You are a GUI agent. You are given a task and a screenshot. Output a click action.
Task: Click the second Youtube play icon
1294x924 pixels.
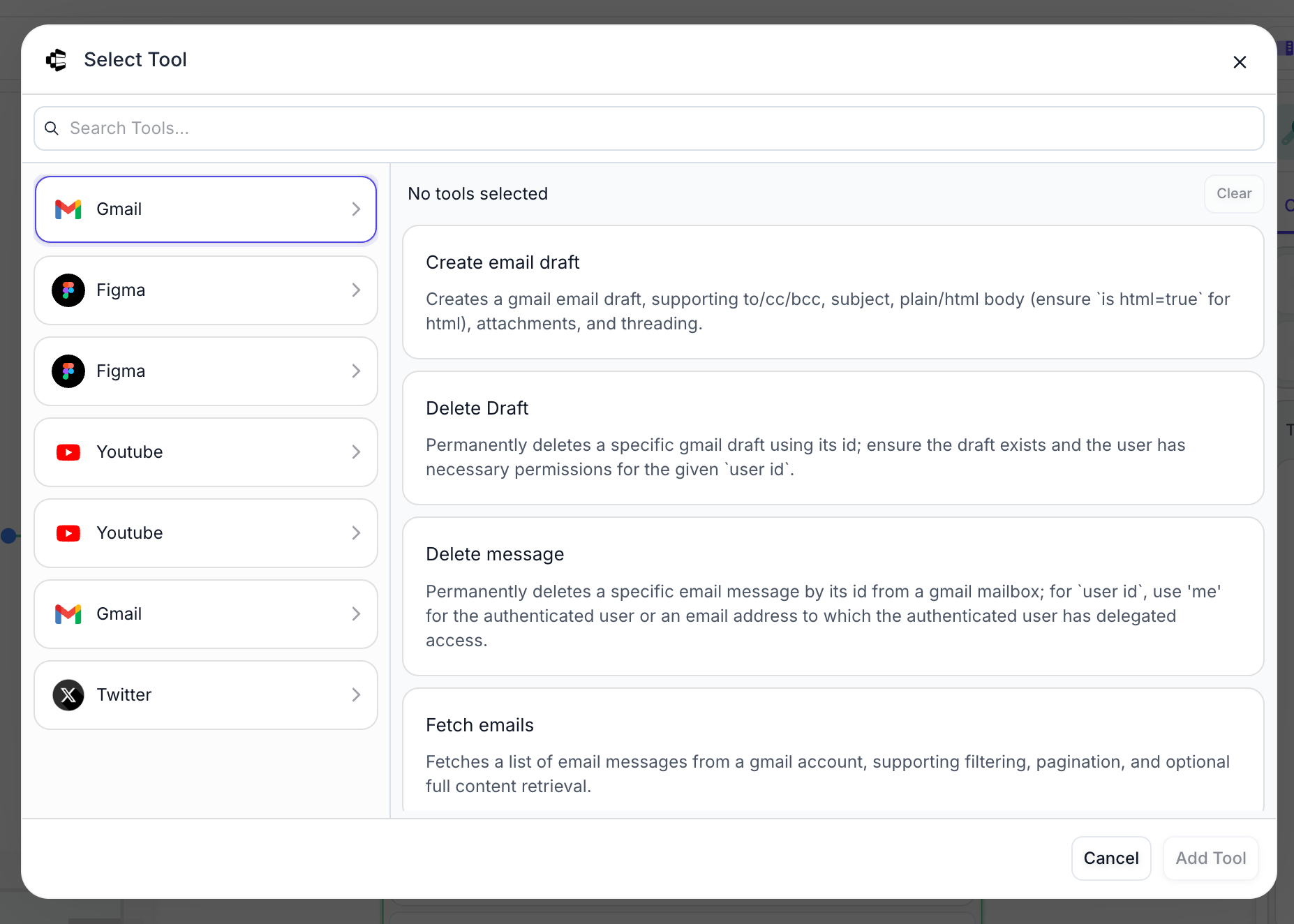(68, 533)
